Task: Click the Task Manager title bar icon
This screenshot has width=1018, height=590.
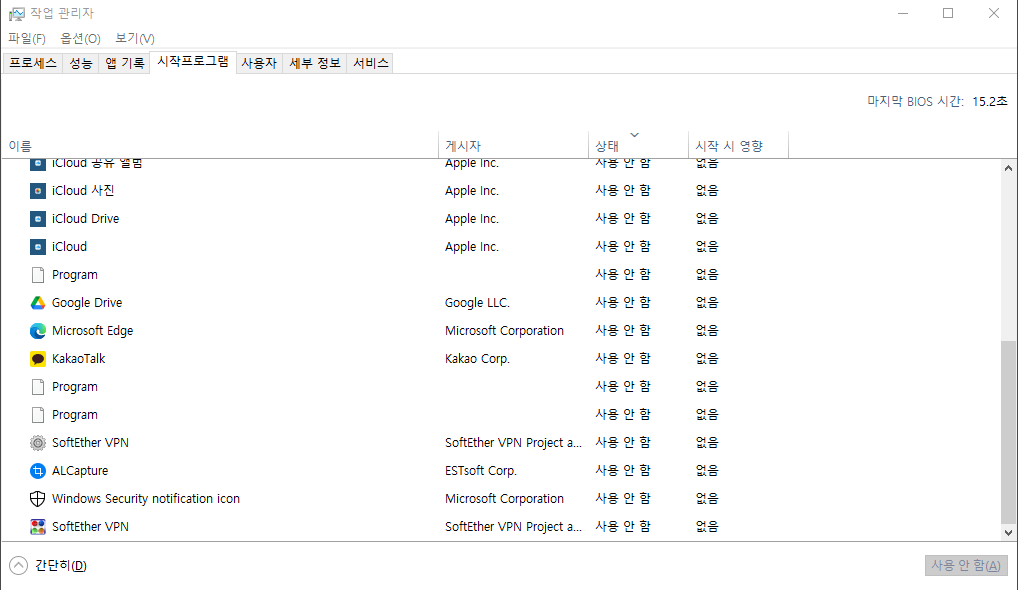Action: pyautogui.click(x=16, y=14)
